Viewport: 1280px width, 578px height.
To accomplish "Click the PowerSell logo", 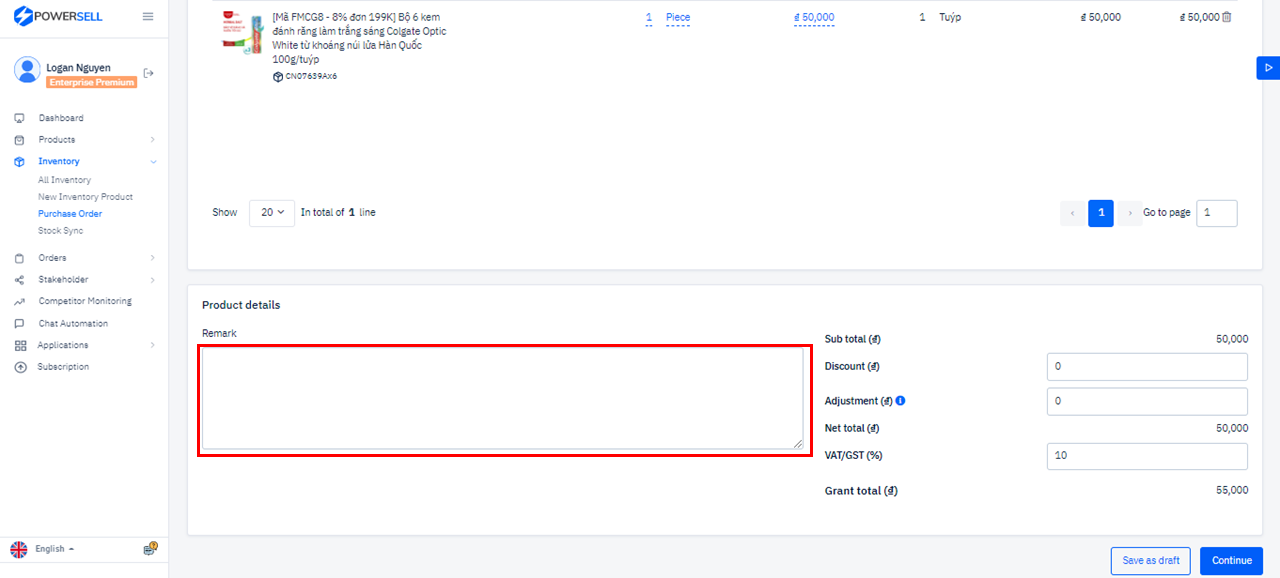I will pyautogui.click(x=58, y=16).
